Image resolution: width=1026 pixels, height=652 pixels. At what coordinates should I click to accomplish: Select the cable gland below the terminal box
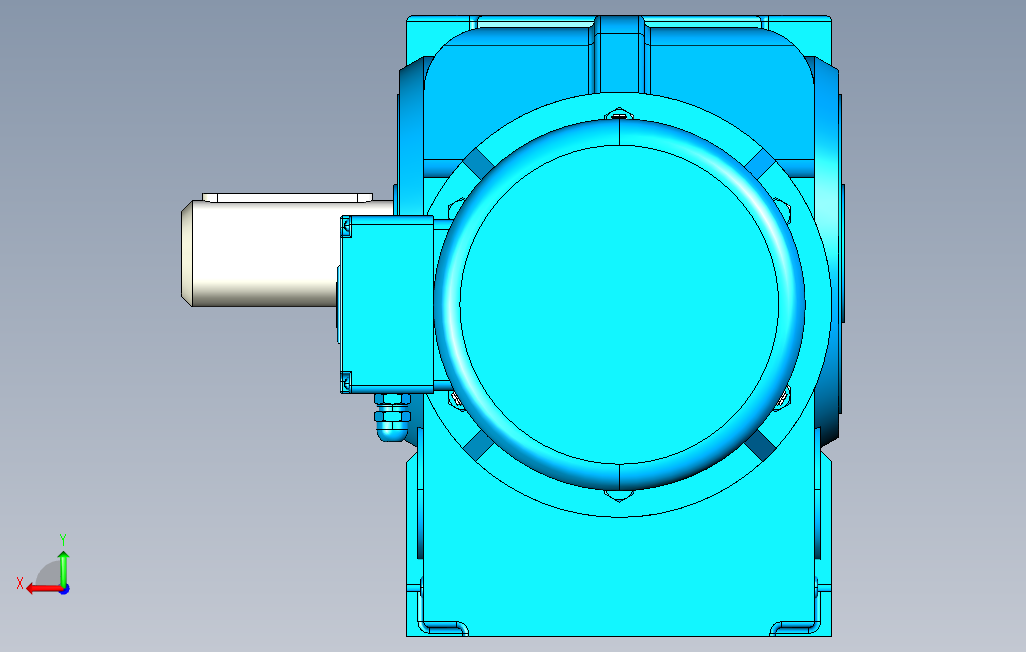pos(392,417)
